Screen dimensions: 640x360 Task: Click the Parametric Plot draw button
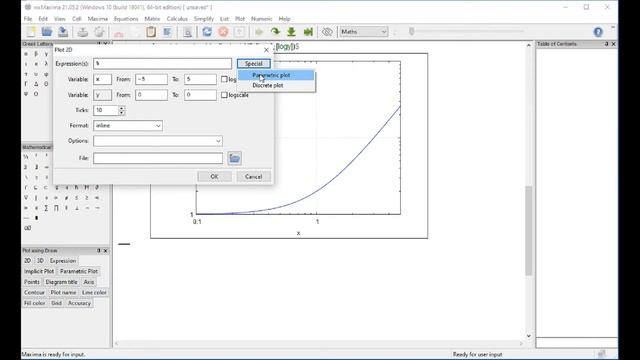pos(79,271)
